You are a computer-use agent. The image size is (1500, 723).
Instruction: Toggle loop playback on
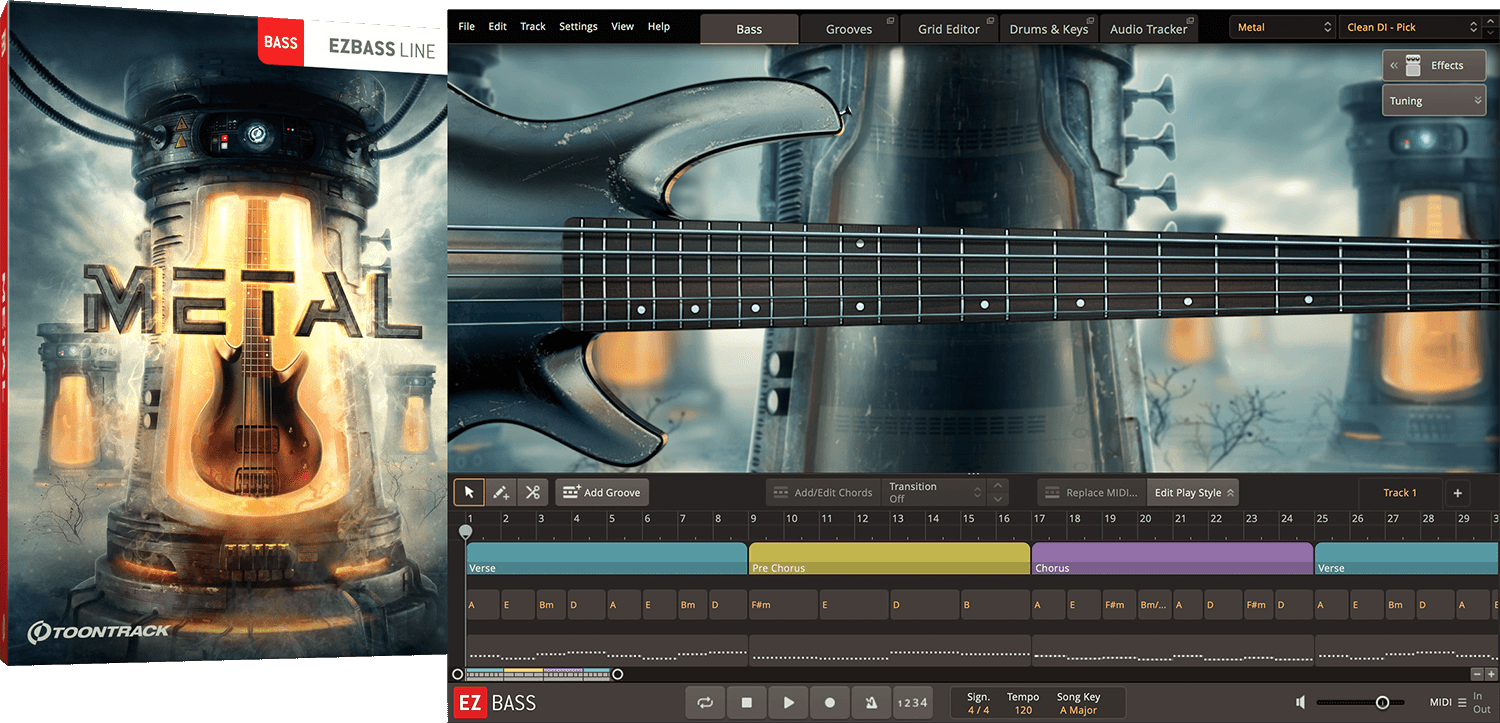[705, 703]
